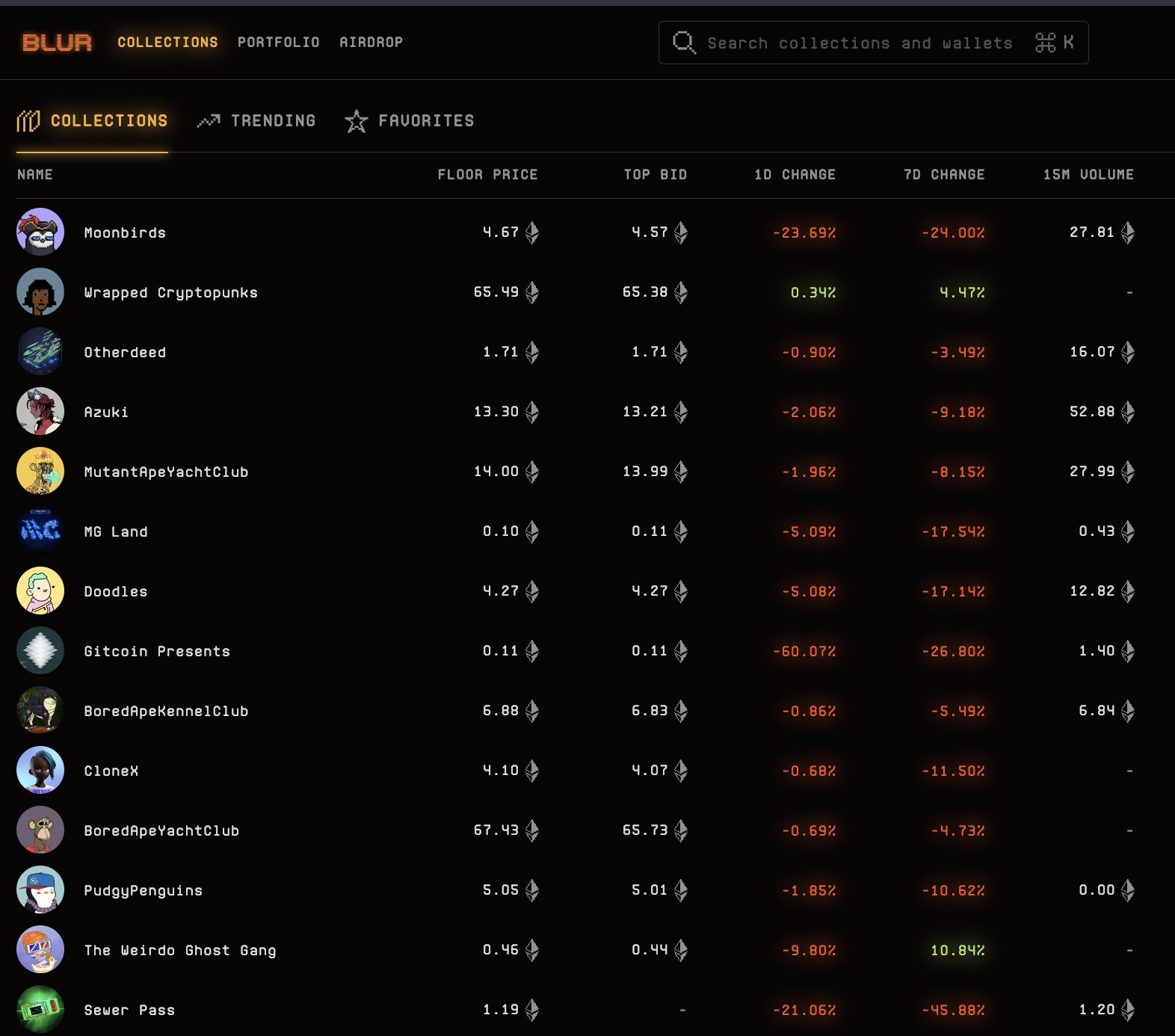Switch to the Trending tab
This screenshot has width=1175, height=1036.
(256, 121)
